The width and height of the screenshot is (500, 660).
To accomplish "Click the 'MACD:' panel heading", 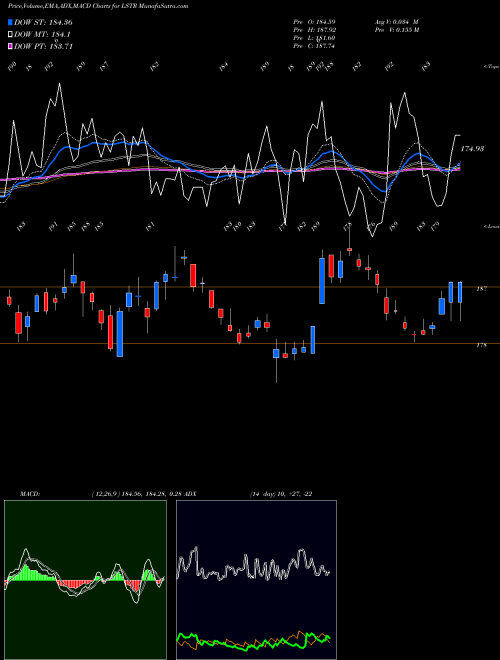I will coord(30,494).
